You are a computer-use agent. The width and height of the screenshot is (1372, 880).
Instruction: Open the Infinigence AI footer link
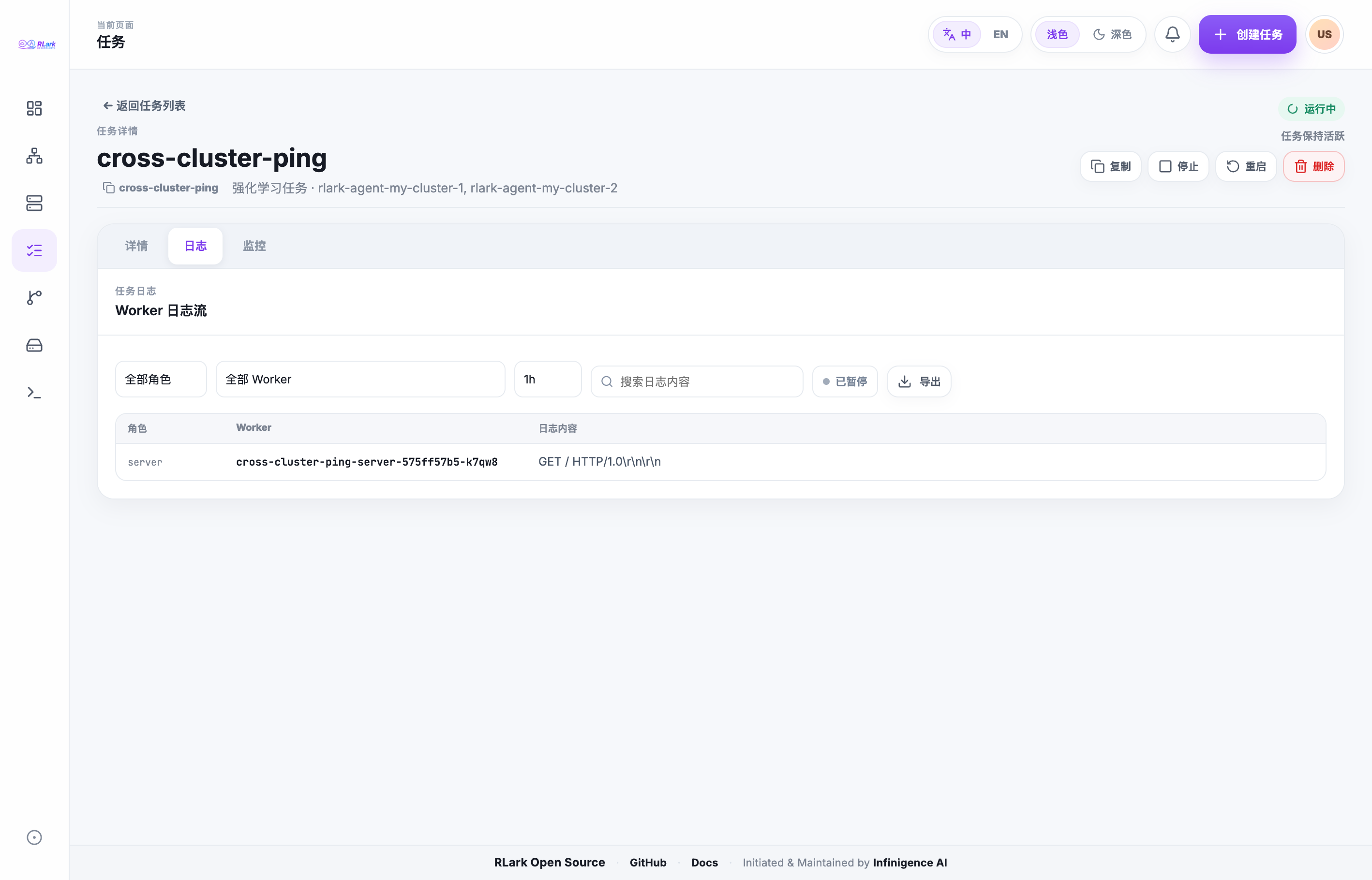coord(910,862)
